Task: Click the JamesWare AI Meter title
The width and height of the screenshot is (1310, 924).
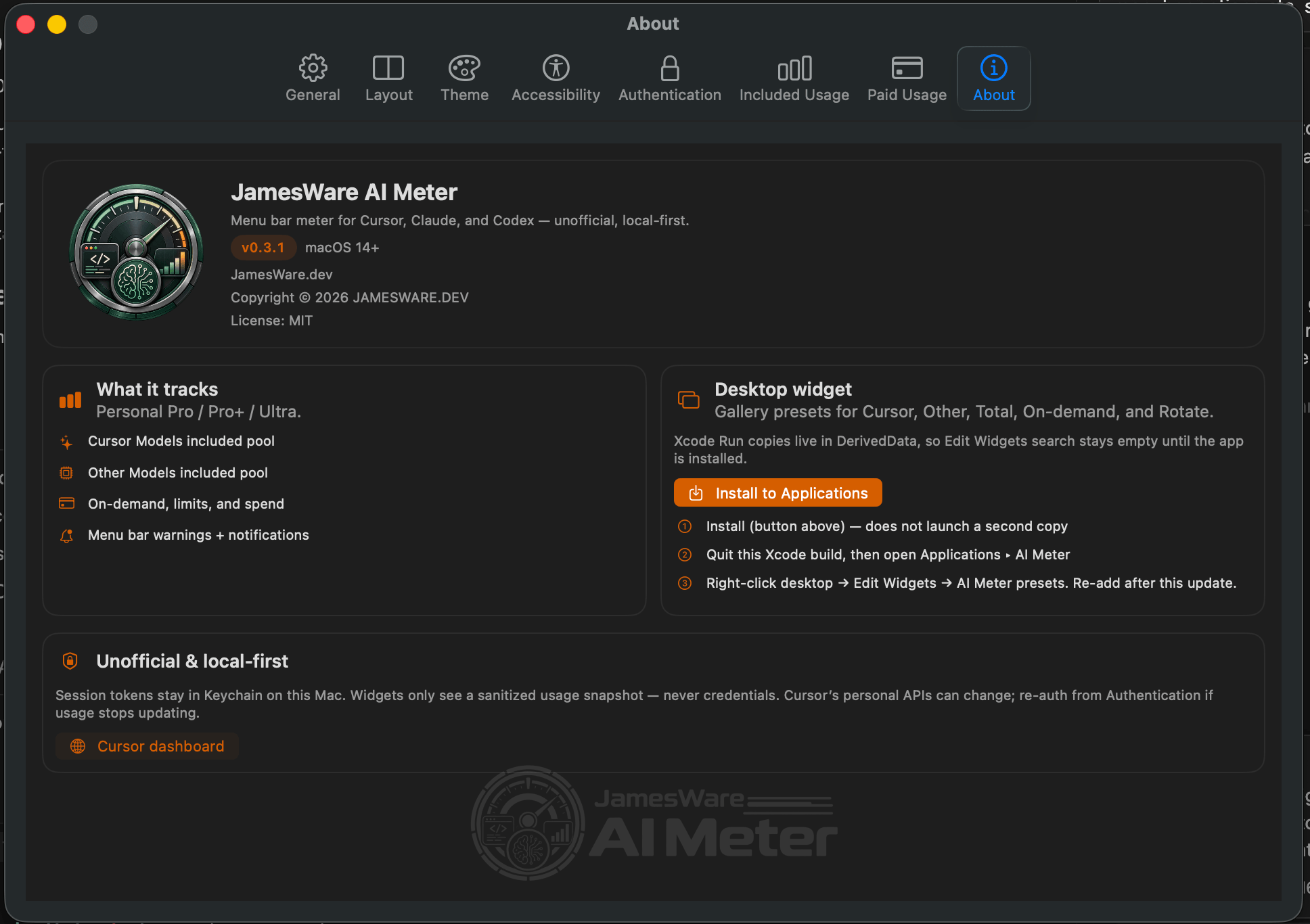Action: pos(344,193)
